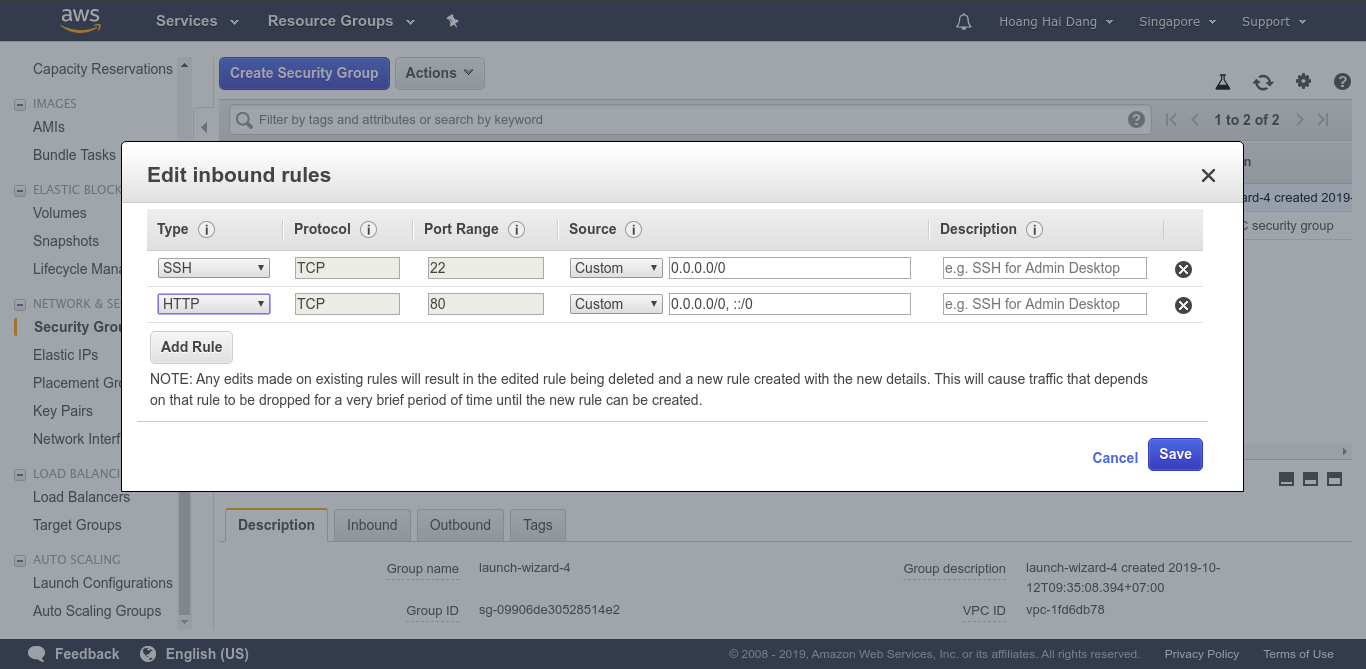Maximize the details pane icon

pos(1334,480)
